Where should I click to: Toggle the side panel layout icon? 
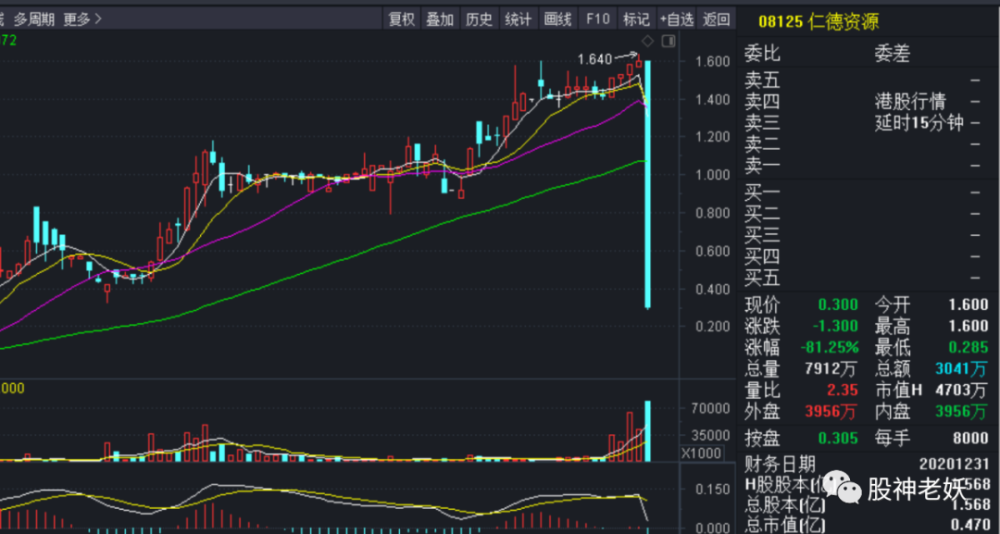(x=668, y=41)
